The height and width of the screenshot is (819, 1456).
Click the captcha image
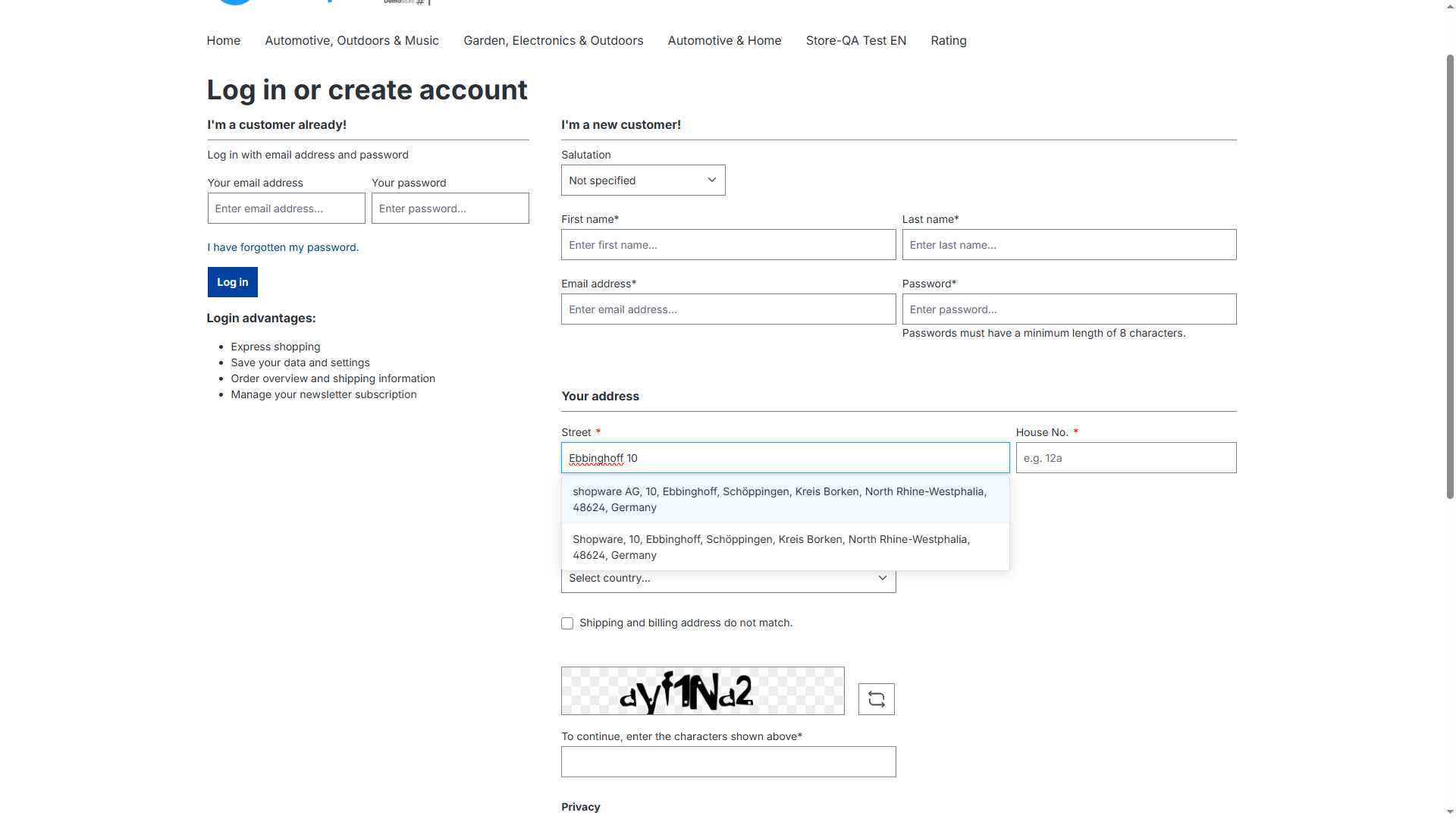point(703,691)
